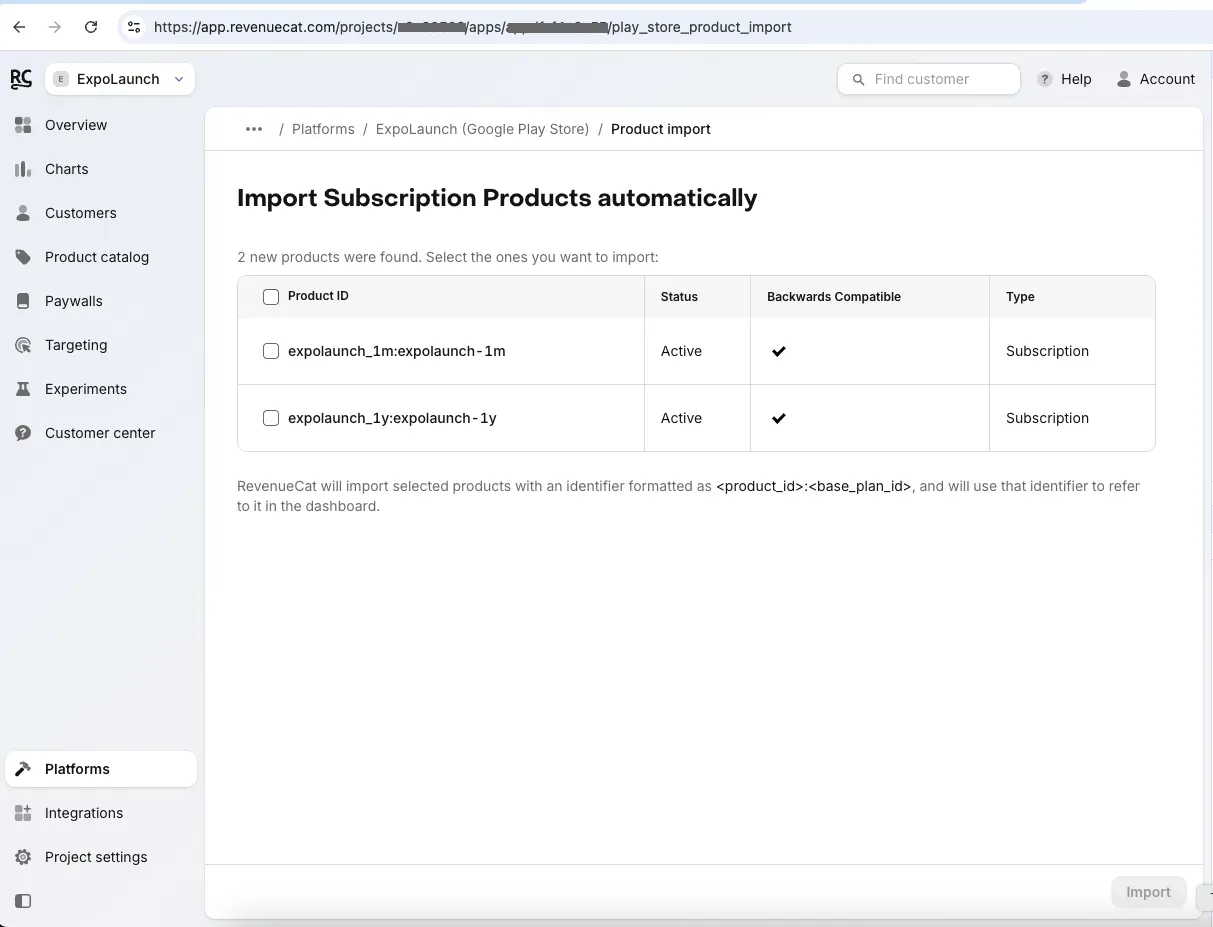The width and height of the screenshot is (1213, 927).
Task: Click the Import Subscription Products automatically heading
Action: point(497,198)
